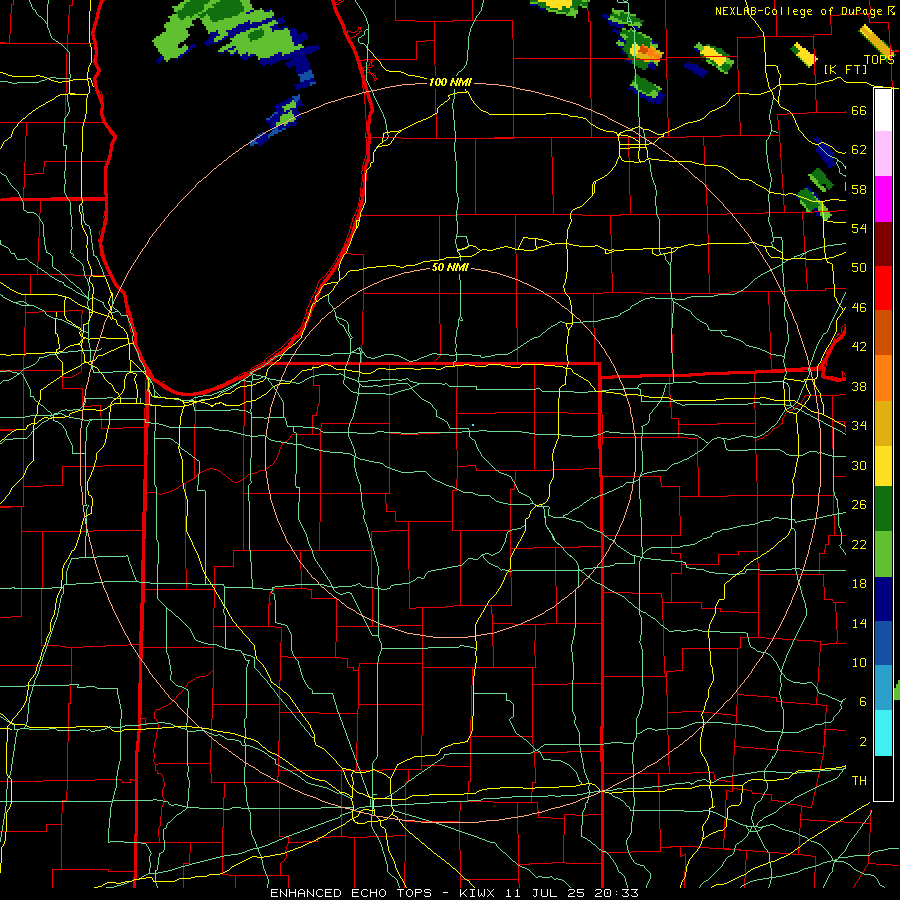Click the legend value "46"
The height and width of the screenshot is (900, 900).
(x=859, y=308)
